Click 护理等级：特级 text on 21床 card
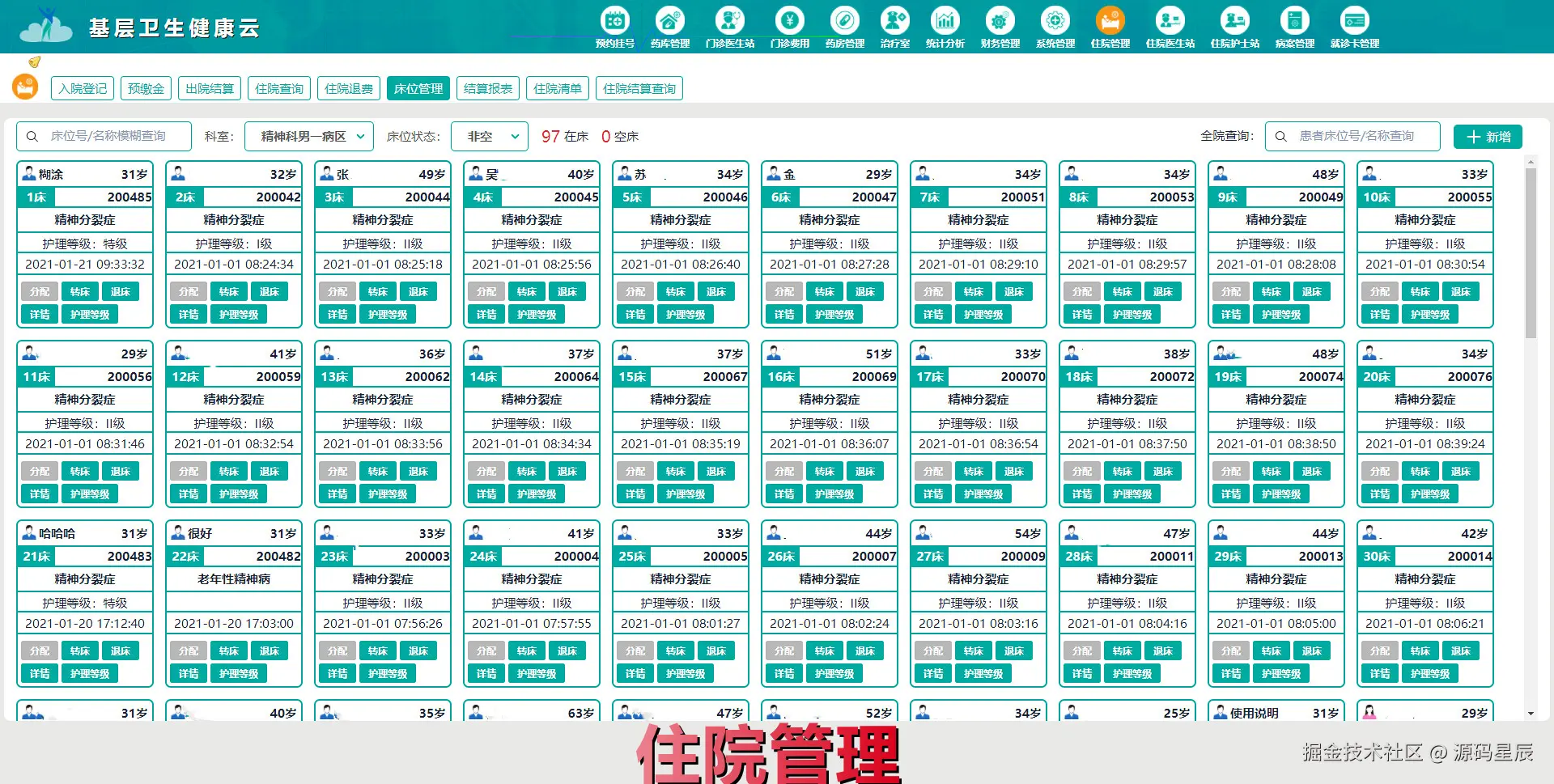This screenshot has width=1554, height=784. (85, 602)
